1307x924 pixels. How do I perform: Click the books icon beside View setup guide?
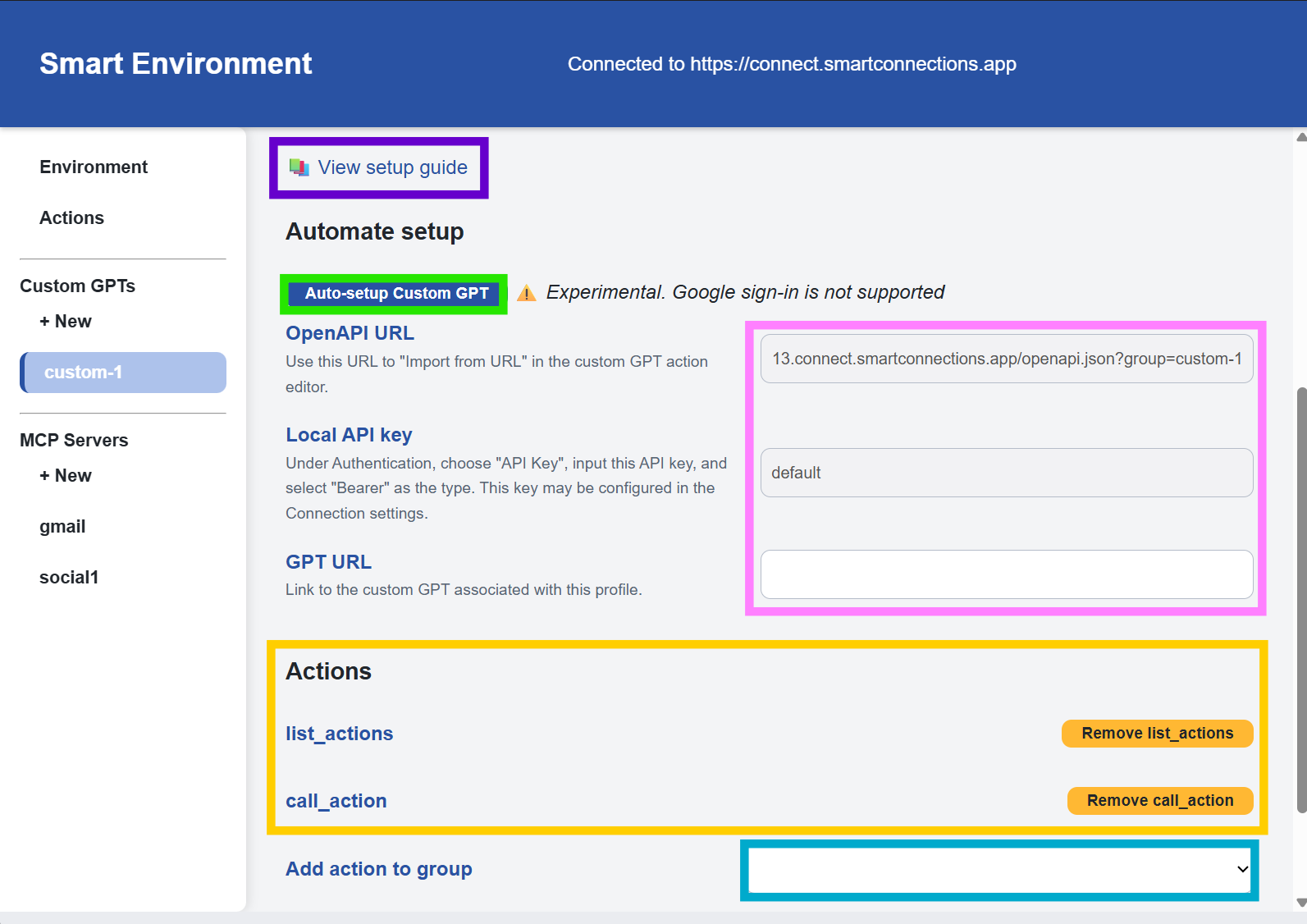click(299, 167)
